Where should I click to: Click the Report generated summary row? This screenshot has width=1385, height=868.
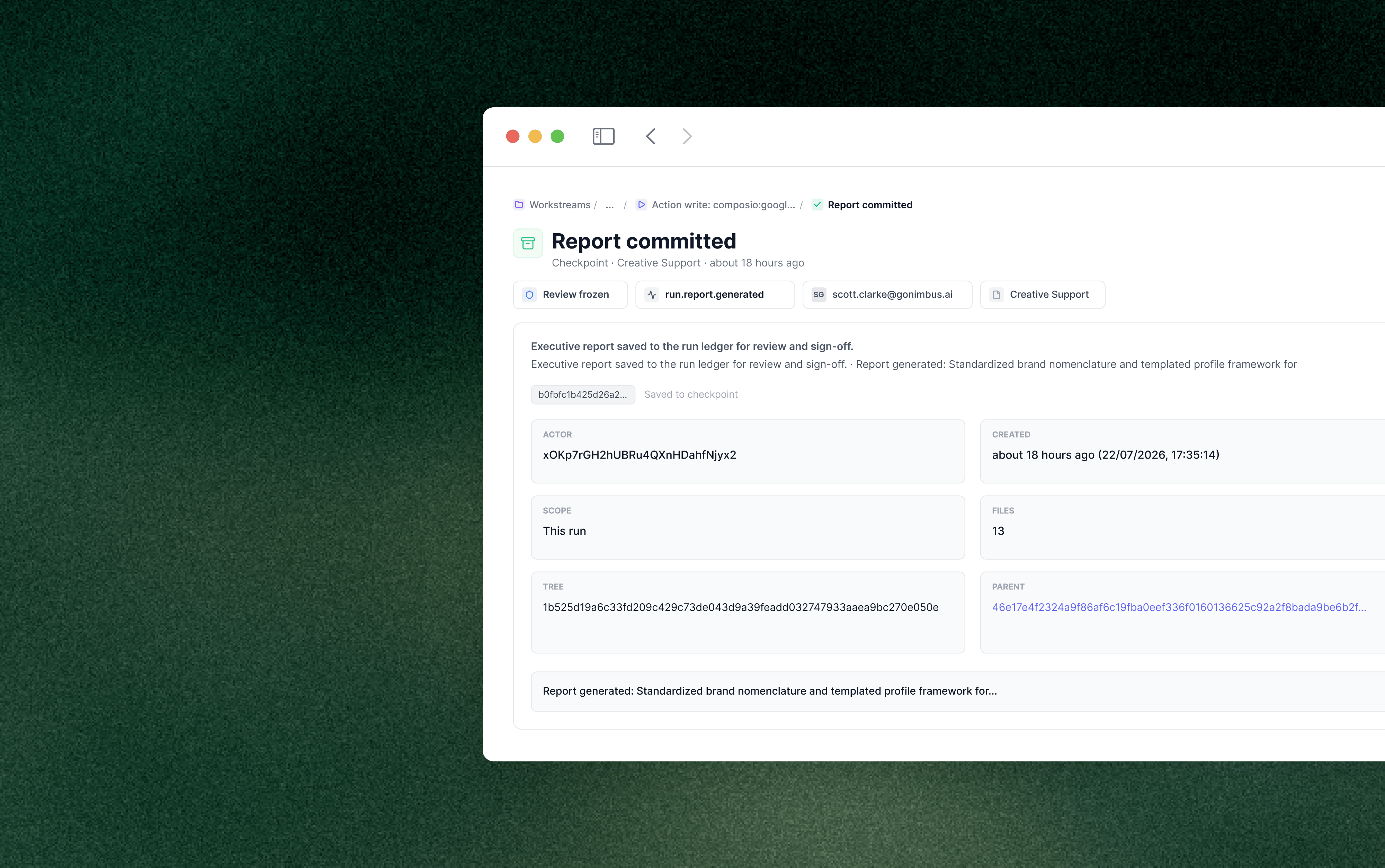pyautogui.click(x=958, y=691)
